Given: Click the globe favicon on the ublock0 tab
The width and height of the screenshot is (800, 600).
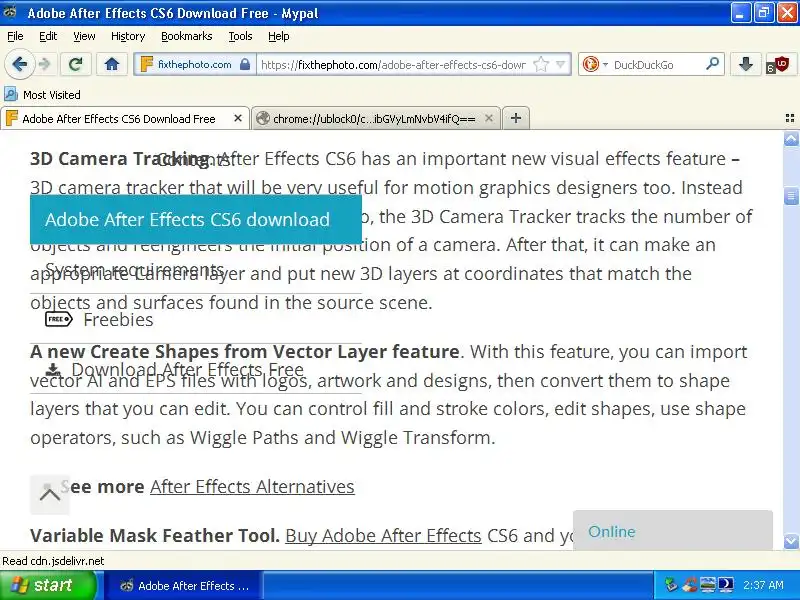Looking at the screenshot, I should pos(262,118).
